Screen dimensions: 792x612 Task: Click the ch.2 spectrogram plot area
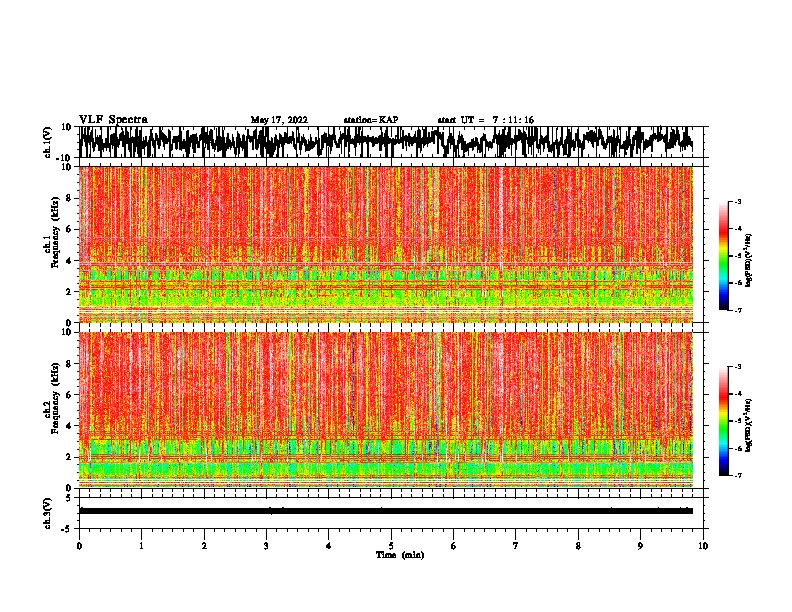(x=386, y=410)
